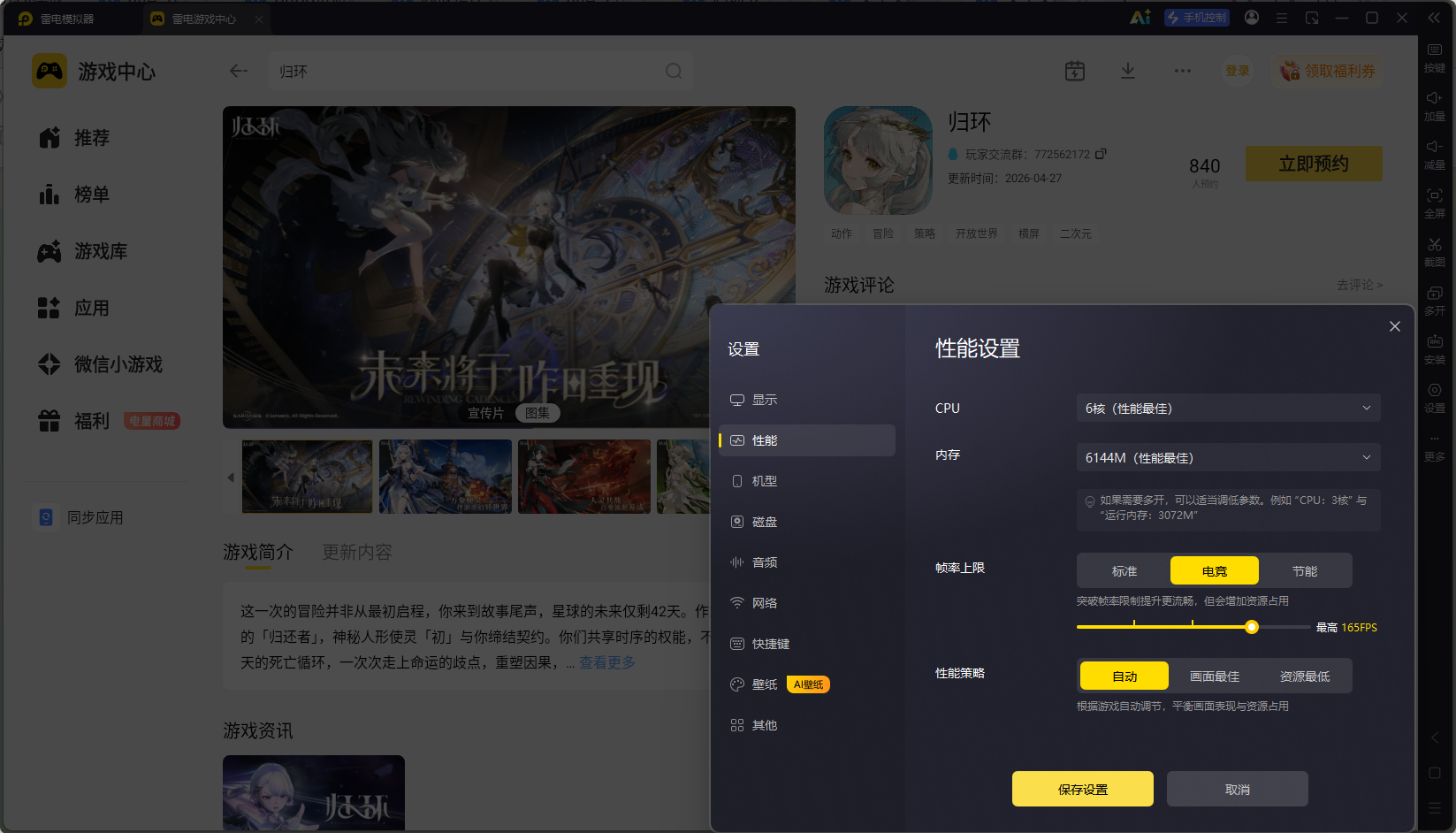The image size is (1456, 833).
Task: Close the settings dialog with X
Action: 1395,326
